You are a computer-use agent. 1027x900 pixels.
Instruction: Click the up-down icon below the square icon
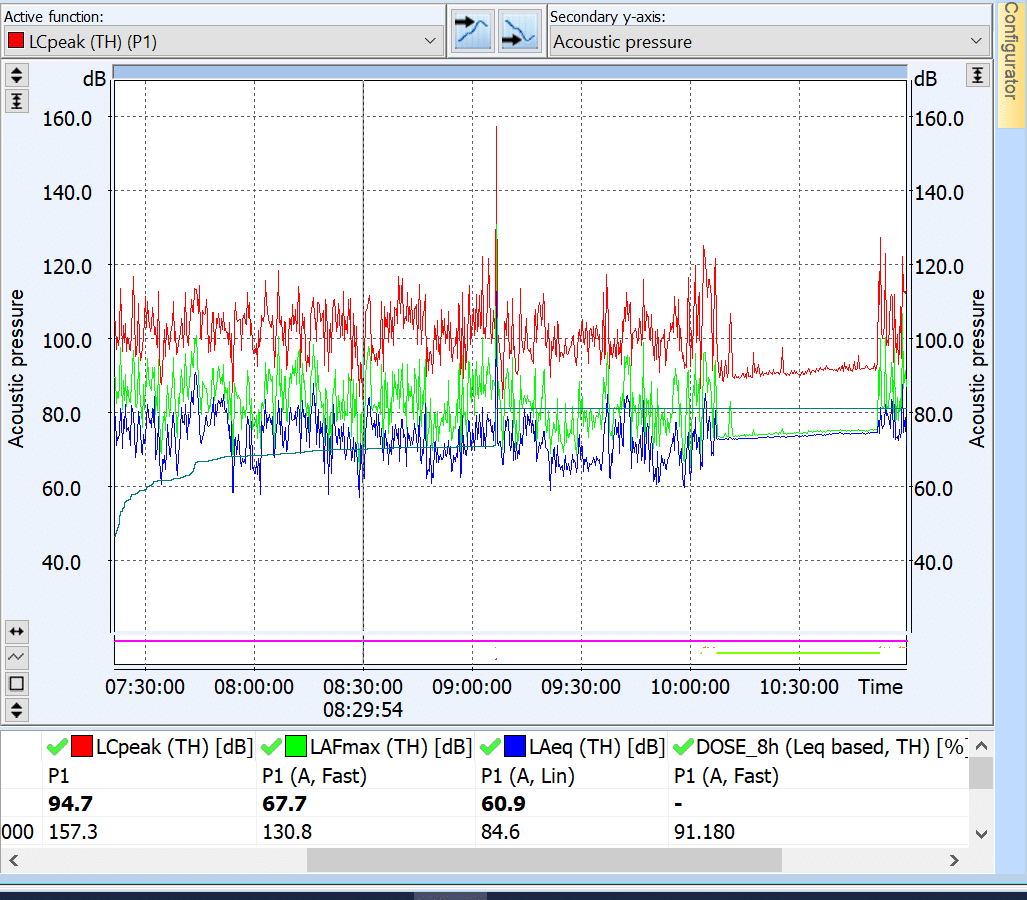17,709
